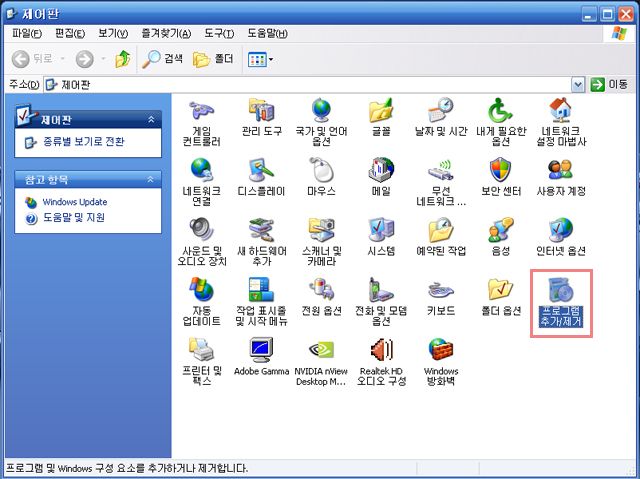Collapse the 참고 항목 section

151,179
